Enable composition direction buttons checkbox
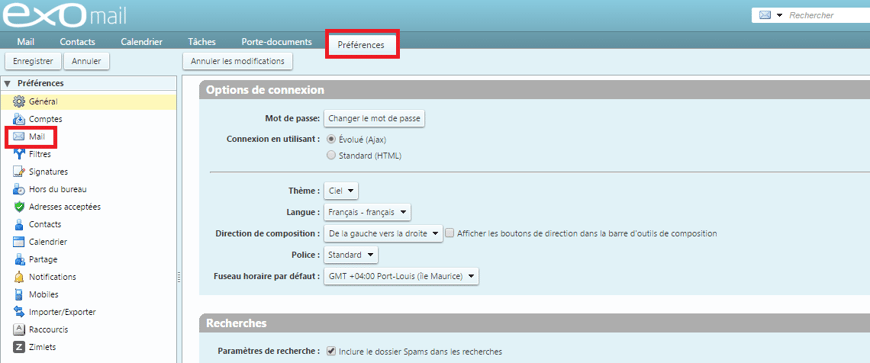This screenshot has height=363, width=870. (450, 234)
